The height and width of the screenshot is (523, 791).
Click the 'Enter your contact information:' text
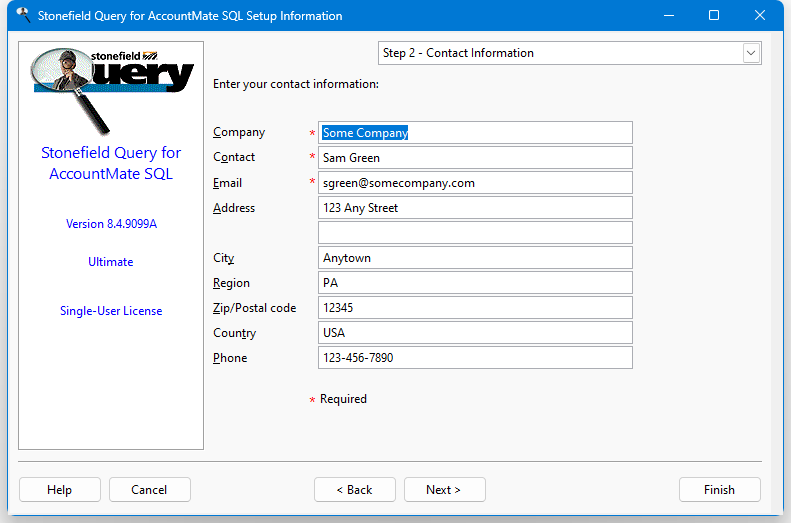296,84
